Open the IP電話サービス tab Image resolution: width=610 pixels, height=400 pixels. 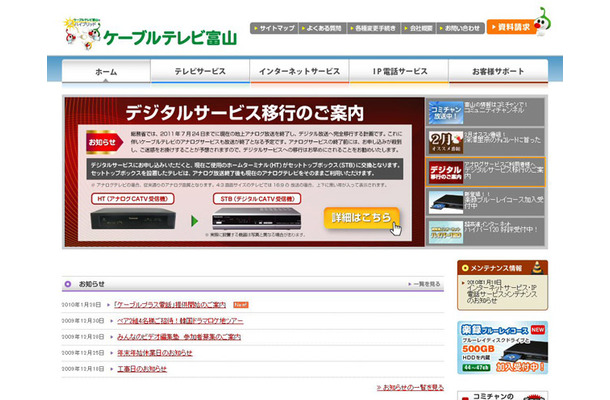point(399,72)
